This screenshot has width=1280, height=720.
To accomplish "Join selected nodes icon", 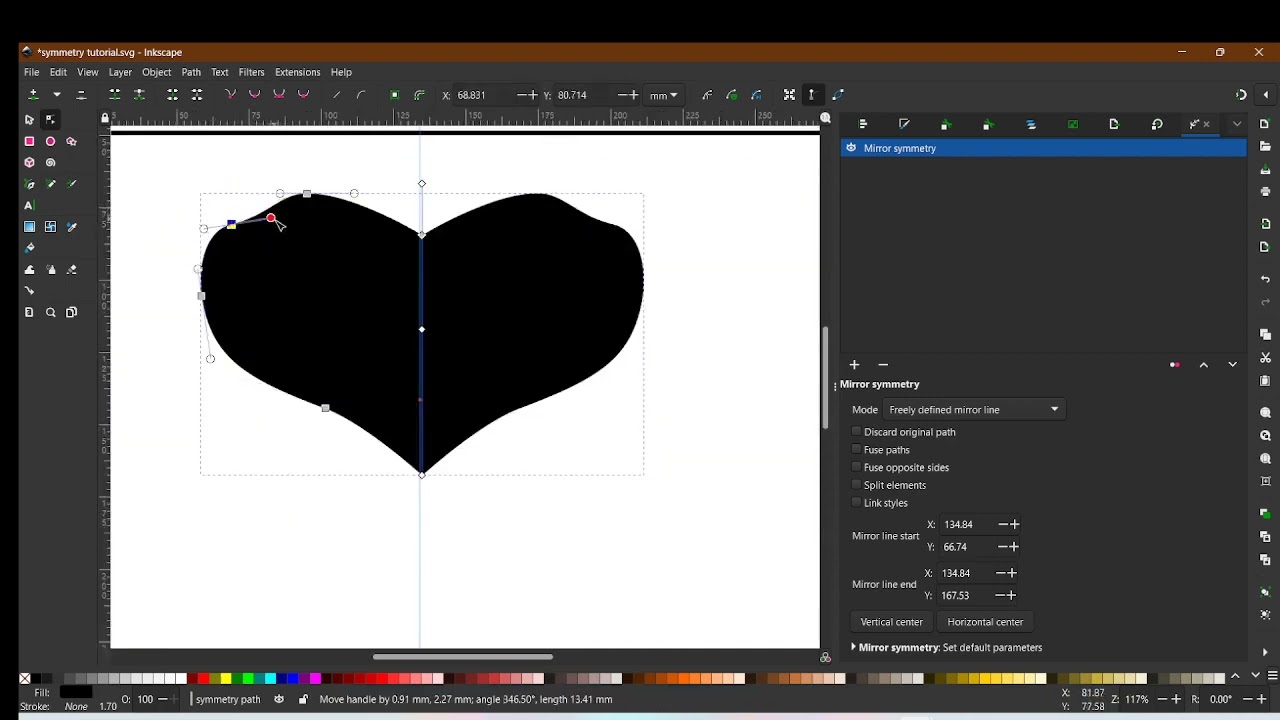I will 115,95.
